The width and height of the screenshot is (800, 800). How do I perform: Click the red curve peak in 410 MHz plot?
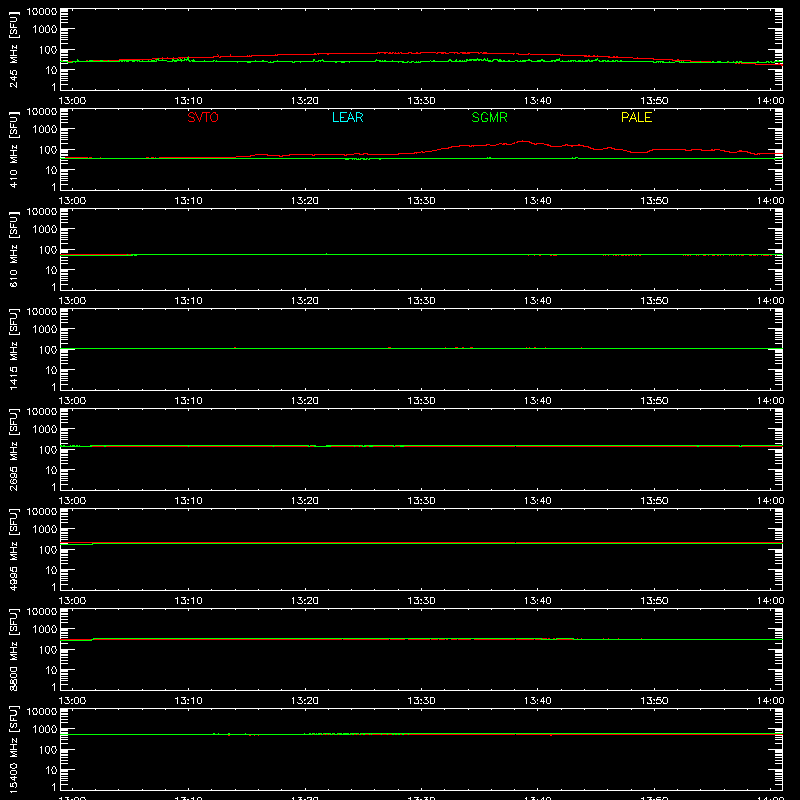524,141
